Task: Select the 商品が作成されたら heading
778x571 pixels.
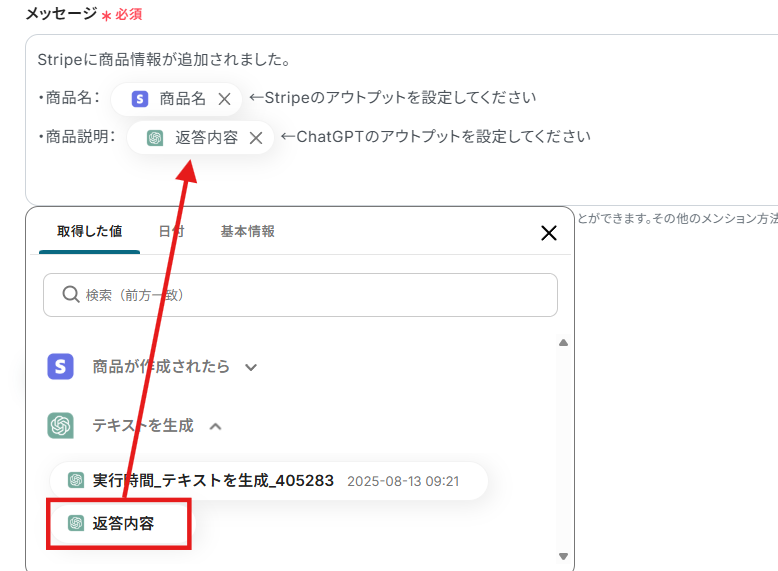Action: pyautogui.click(x=161, y=367)
